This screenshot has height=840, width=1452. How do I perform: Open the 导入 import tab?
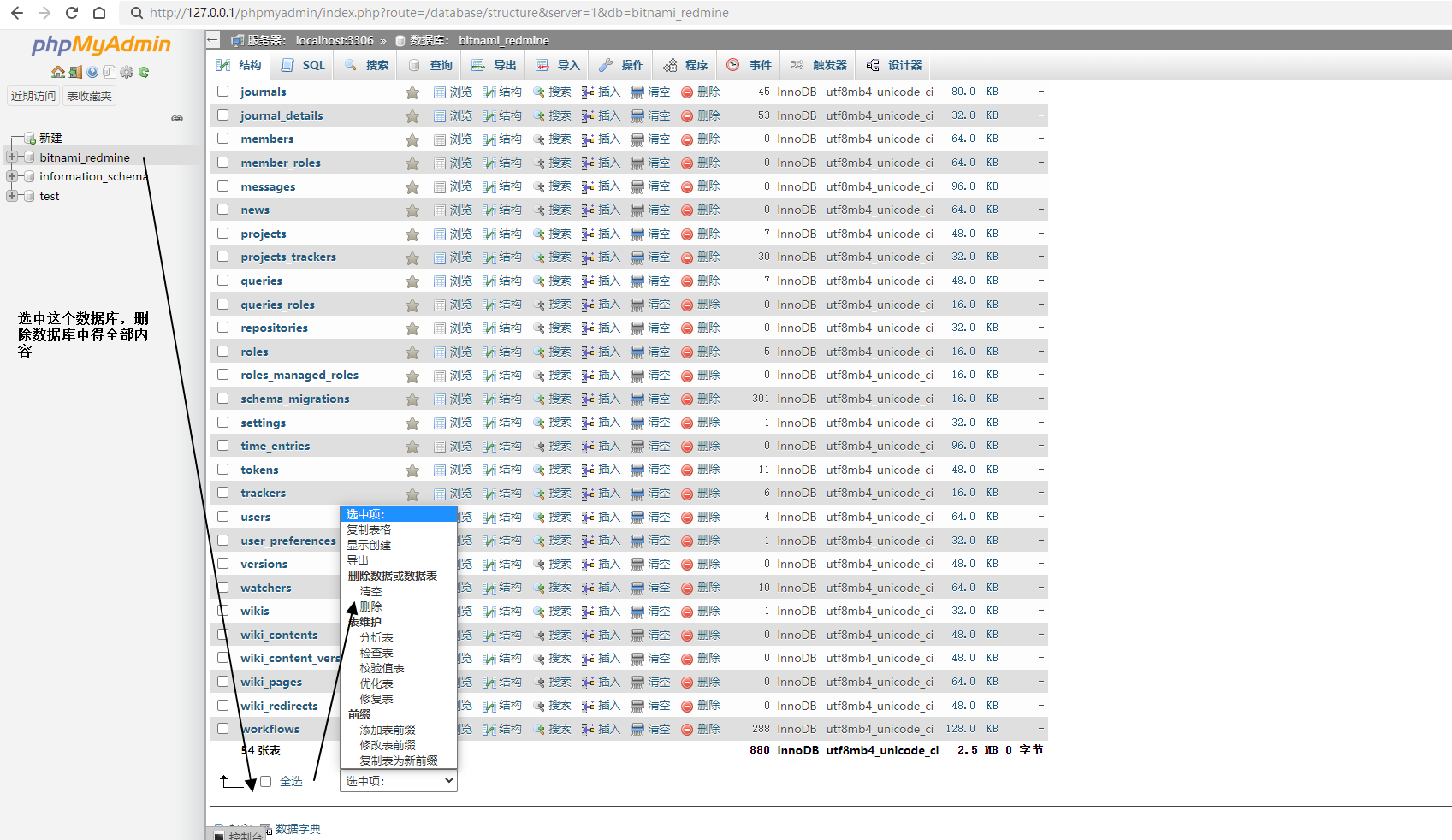(x=557, y=65)
